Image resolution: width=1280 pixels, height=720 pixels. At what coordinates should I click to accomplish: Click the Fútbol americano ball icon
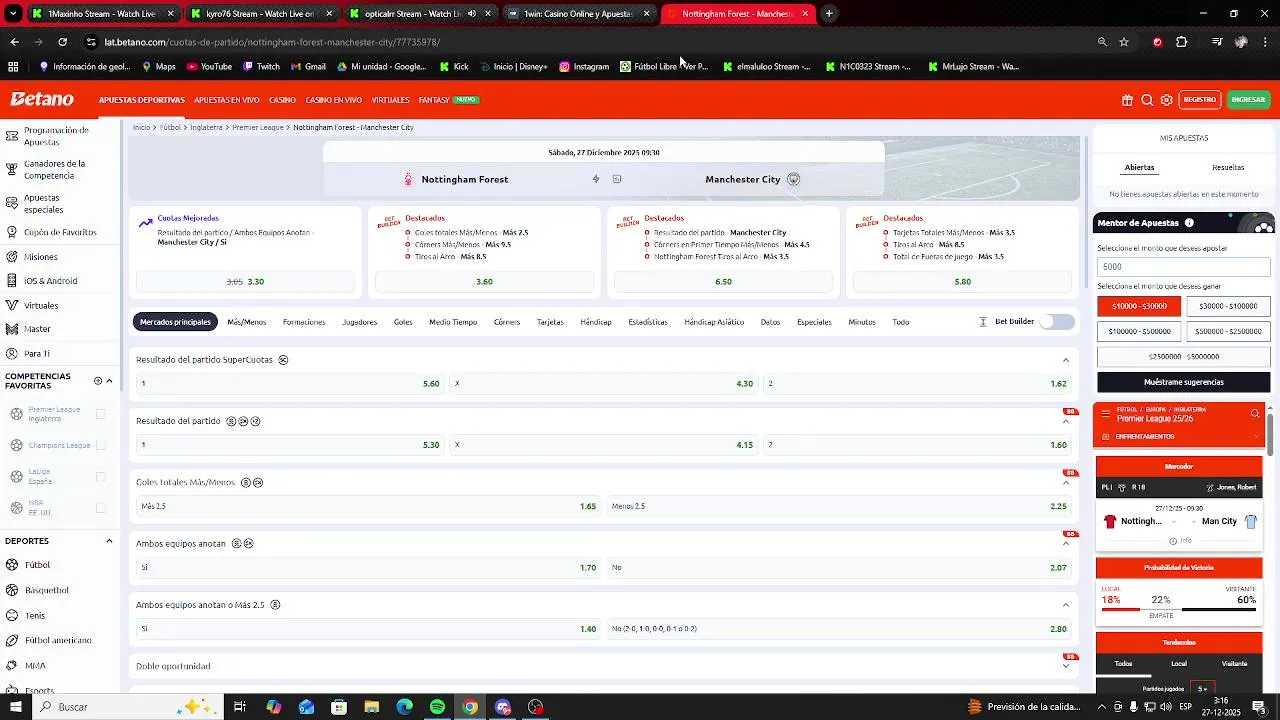tap(12, 640)
